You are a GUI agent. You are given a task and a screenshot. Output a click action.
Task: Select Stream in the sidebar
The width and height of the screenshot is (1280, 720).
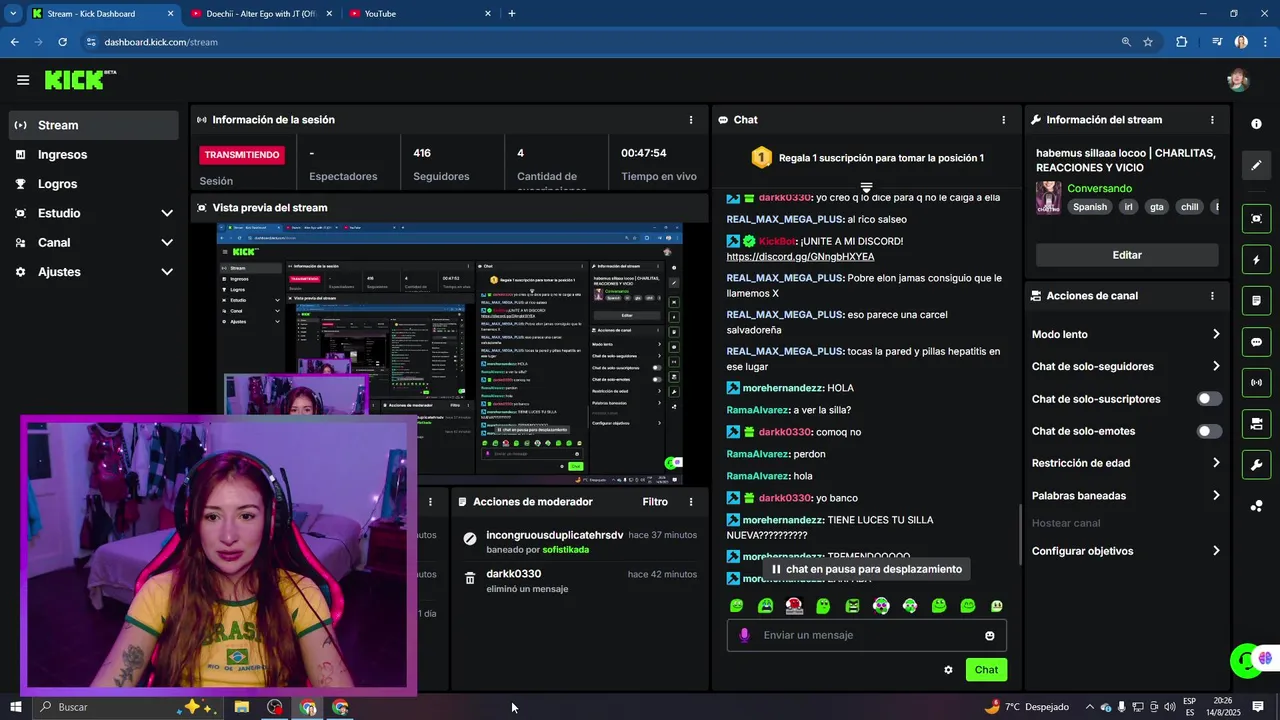click(x=94, y=125)
